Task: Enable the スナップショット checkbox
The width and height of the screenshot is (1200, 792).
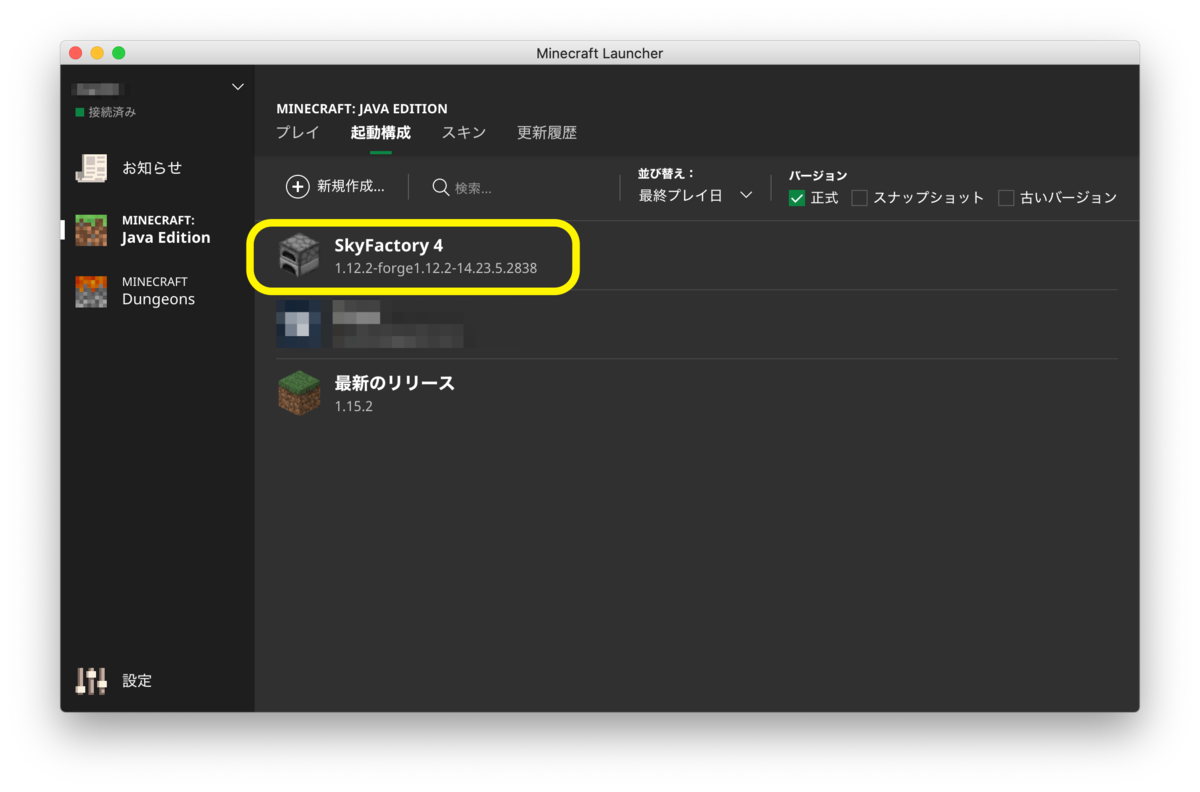Action: 859,198
